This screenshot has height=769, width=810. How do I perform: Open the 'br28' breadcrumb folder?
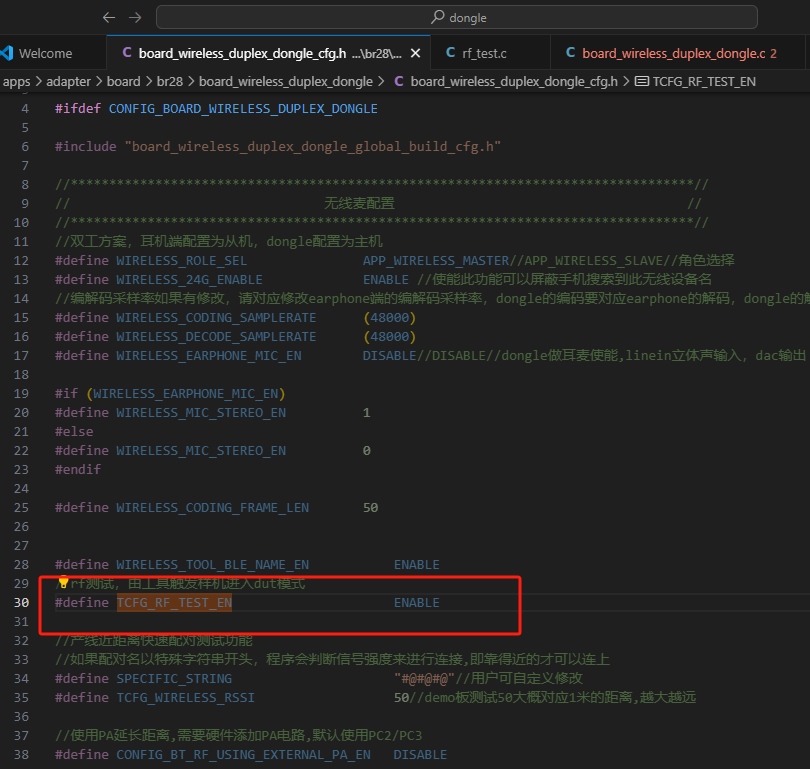coord(170,82)
